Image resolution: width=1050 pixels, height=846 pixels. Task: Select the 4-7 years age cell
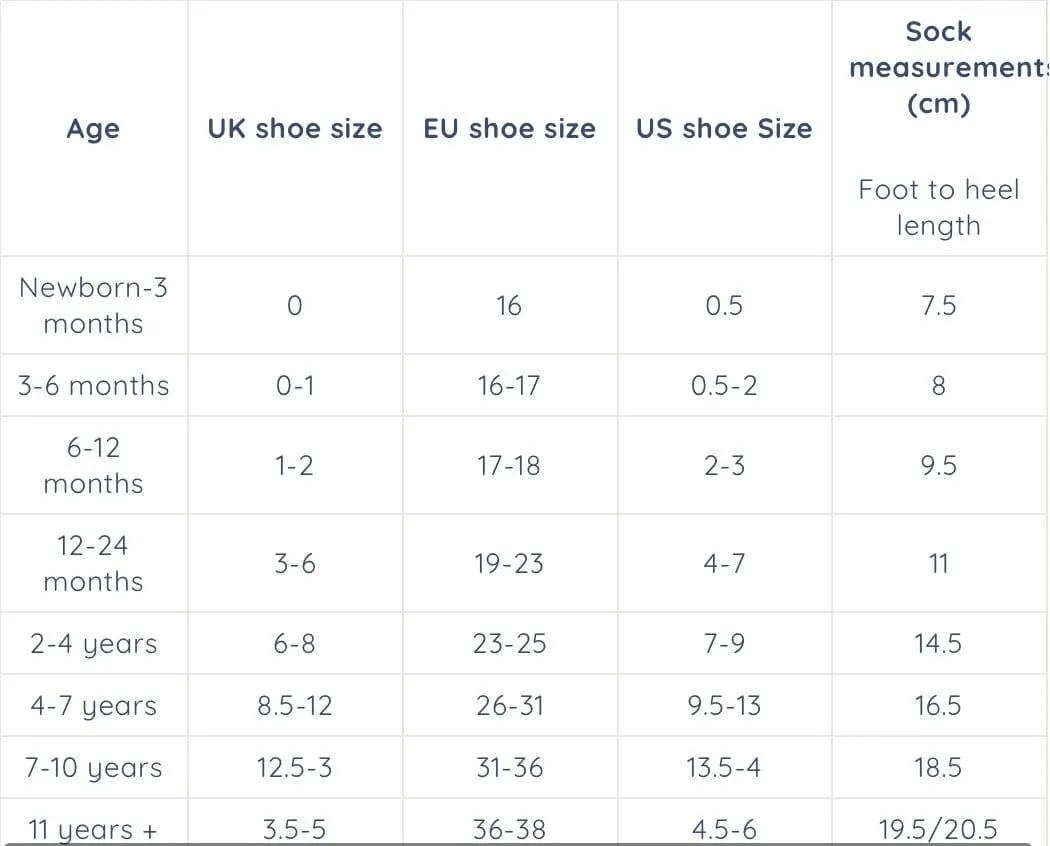click(x=93, y=706)
